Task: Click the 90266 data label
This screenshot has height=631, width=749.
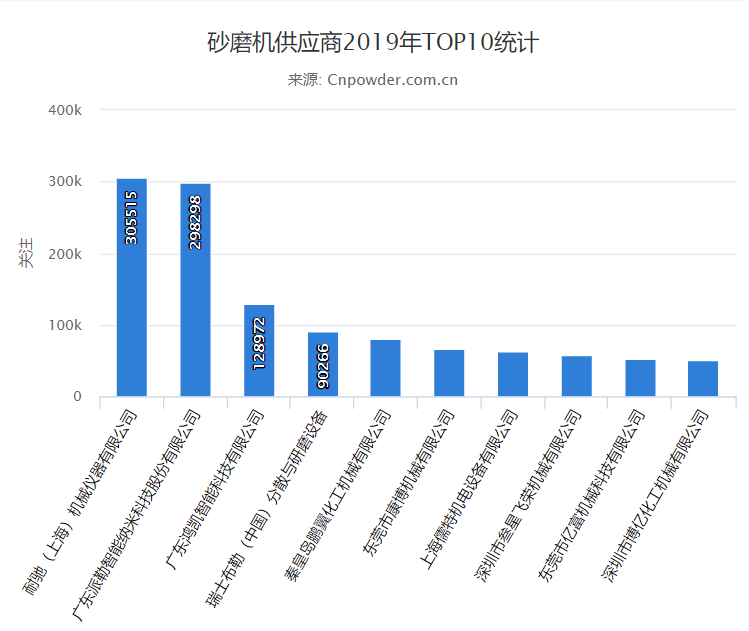Action: coord(322,366)
